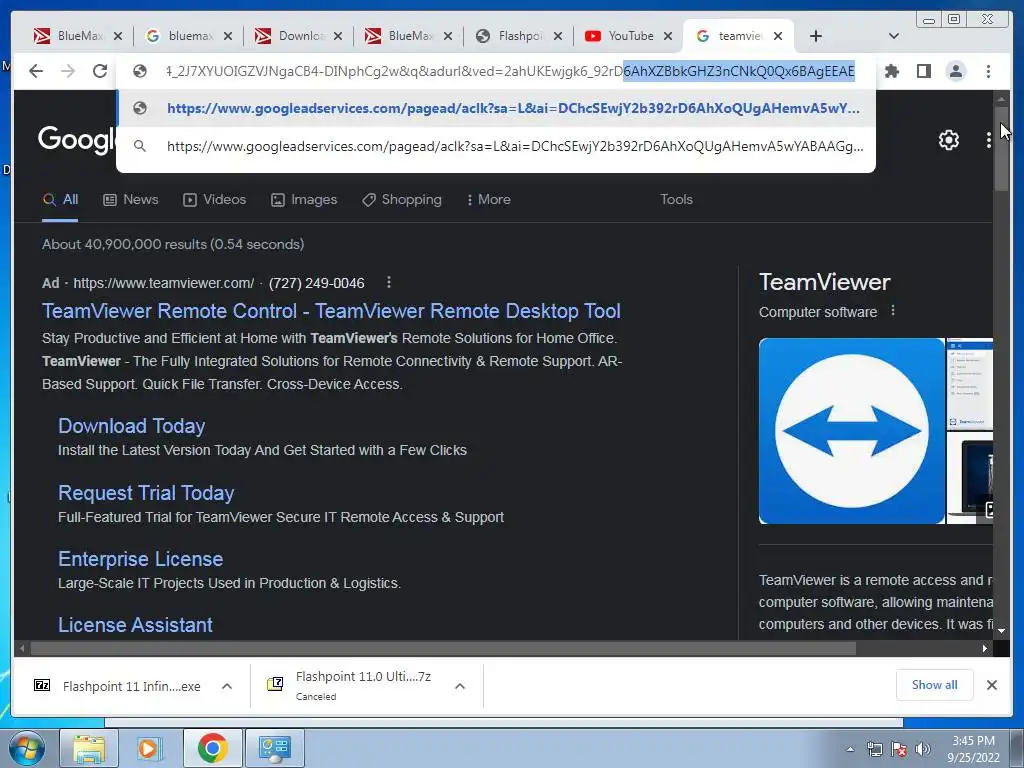Close the downloads bar

[991, 685]
